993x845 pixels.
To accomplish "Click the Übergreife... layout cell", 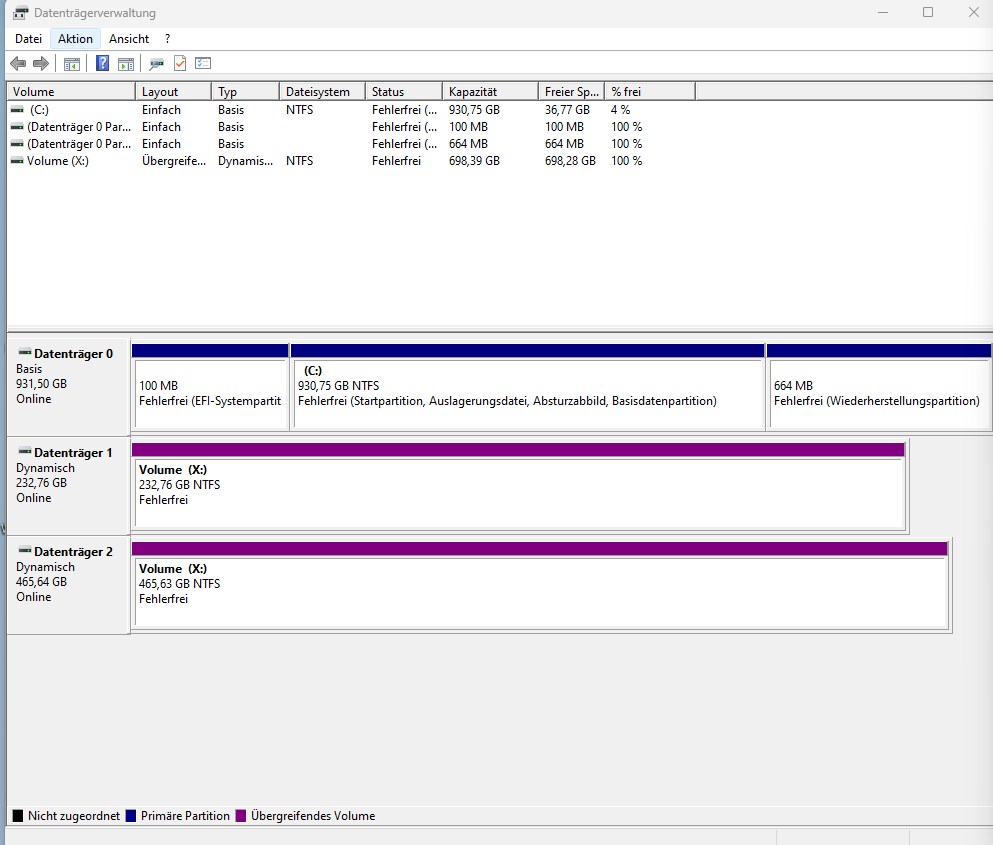I will pyautogui.click(x=174, y=161).
